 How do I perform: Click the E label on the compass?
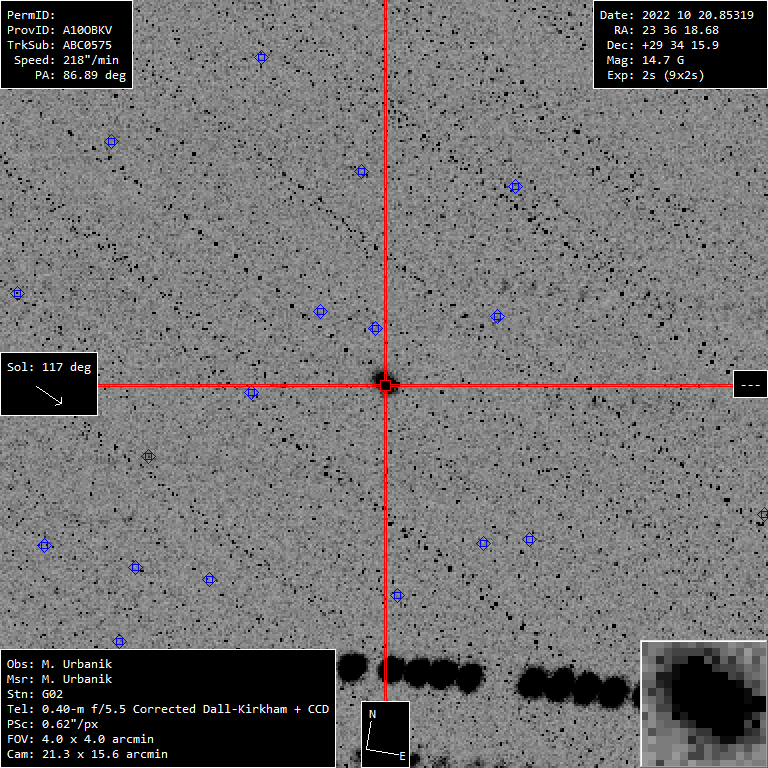click(402, 756)
